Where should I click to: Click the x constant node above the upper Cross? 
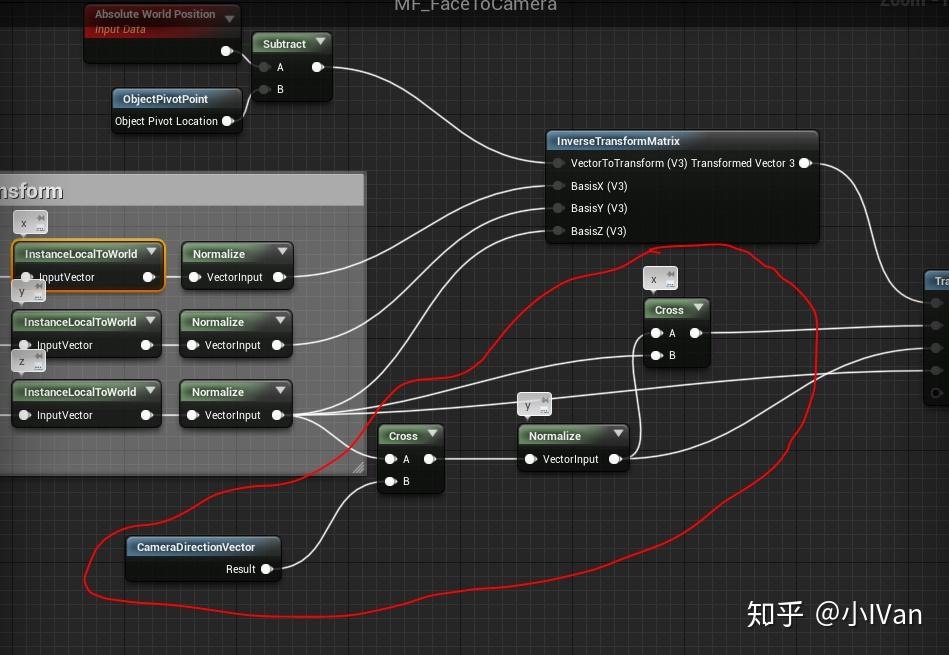(x=660, y=278)
